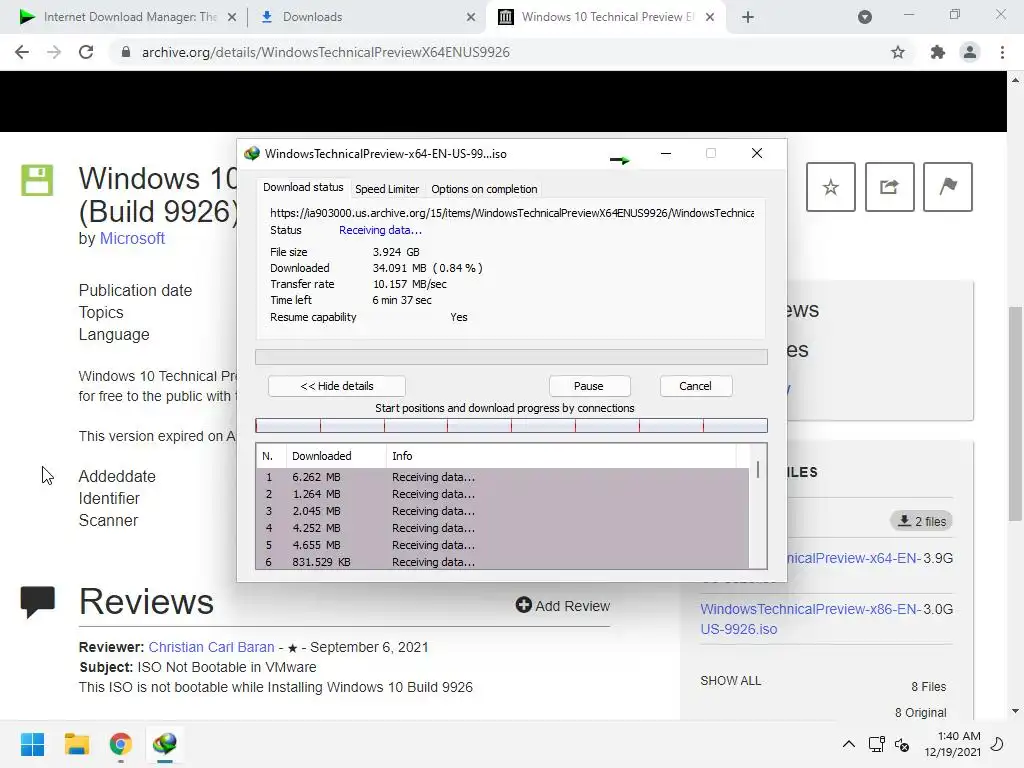Image resolution: width=1024 pixels, height=768 pixels.
Task: Open the Speed Limiter tab
Action: tap(387, 189)
